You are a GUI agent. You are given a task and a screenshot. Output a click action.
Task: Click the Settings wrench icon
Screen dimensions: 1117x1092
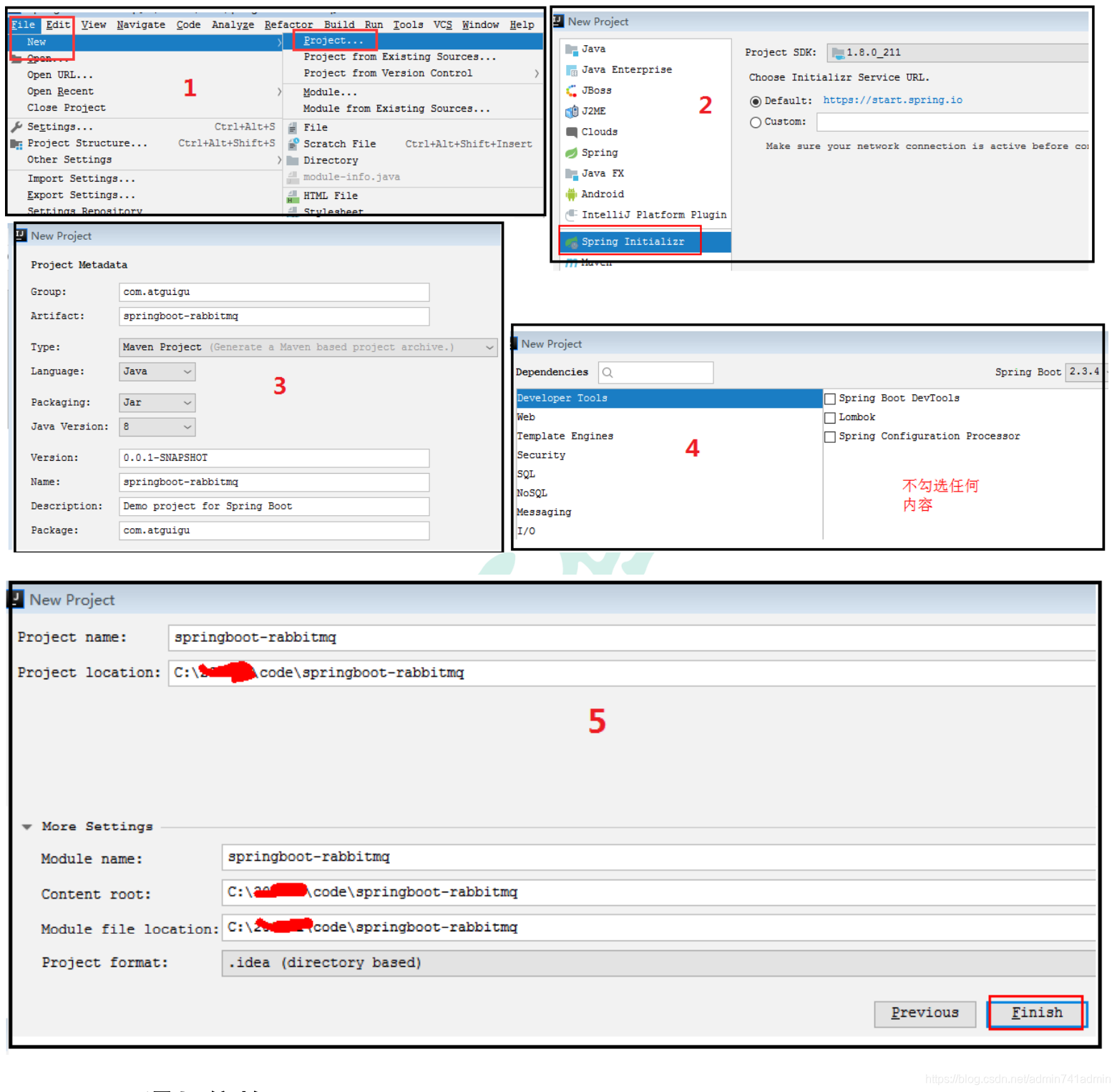(16, 127)
